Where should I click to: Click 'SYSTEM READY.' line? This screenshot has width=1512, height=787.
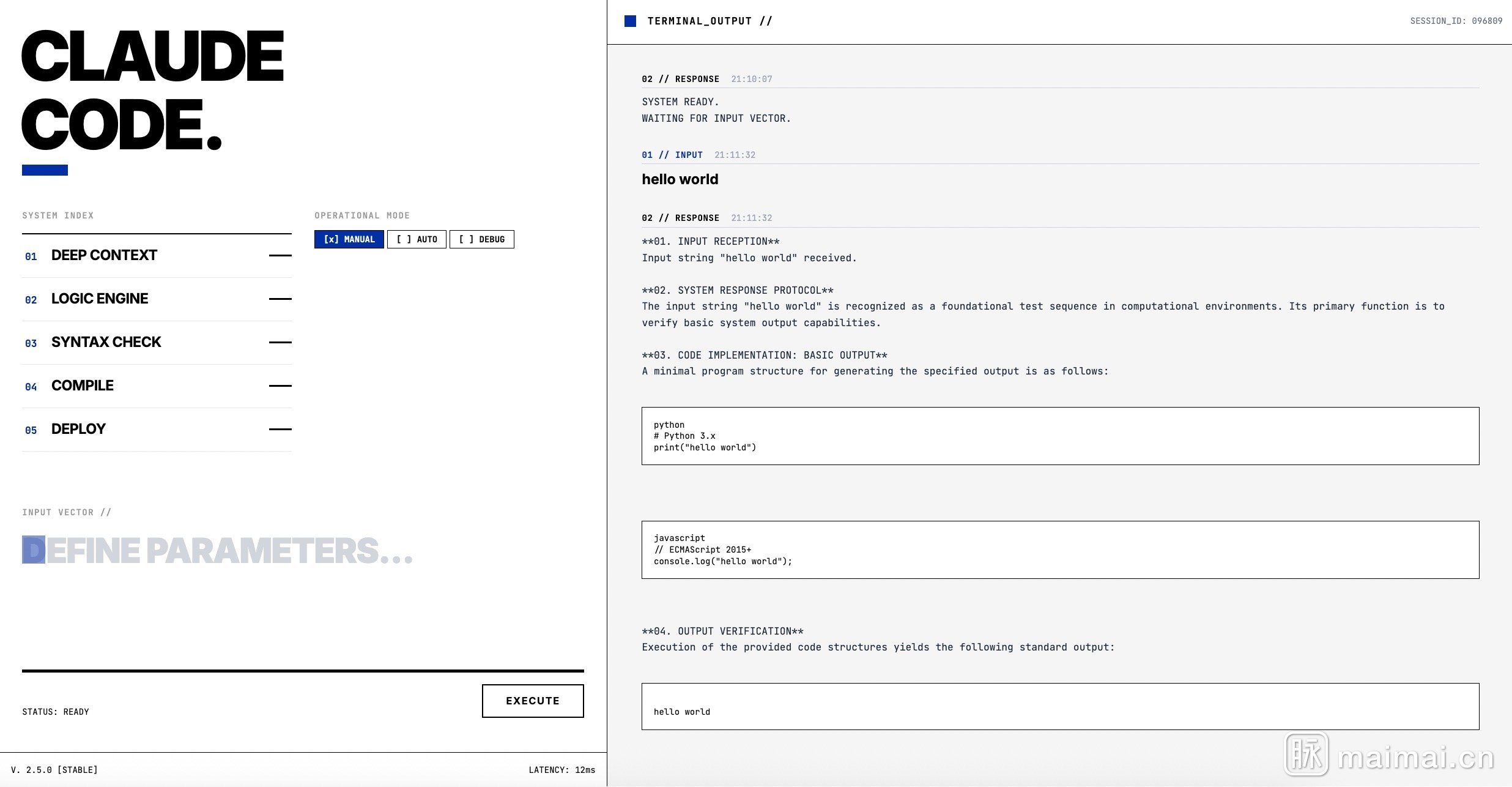680,102
